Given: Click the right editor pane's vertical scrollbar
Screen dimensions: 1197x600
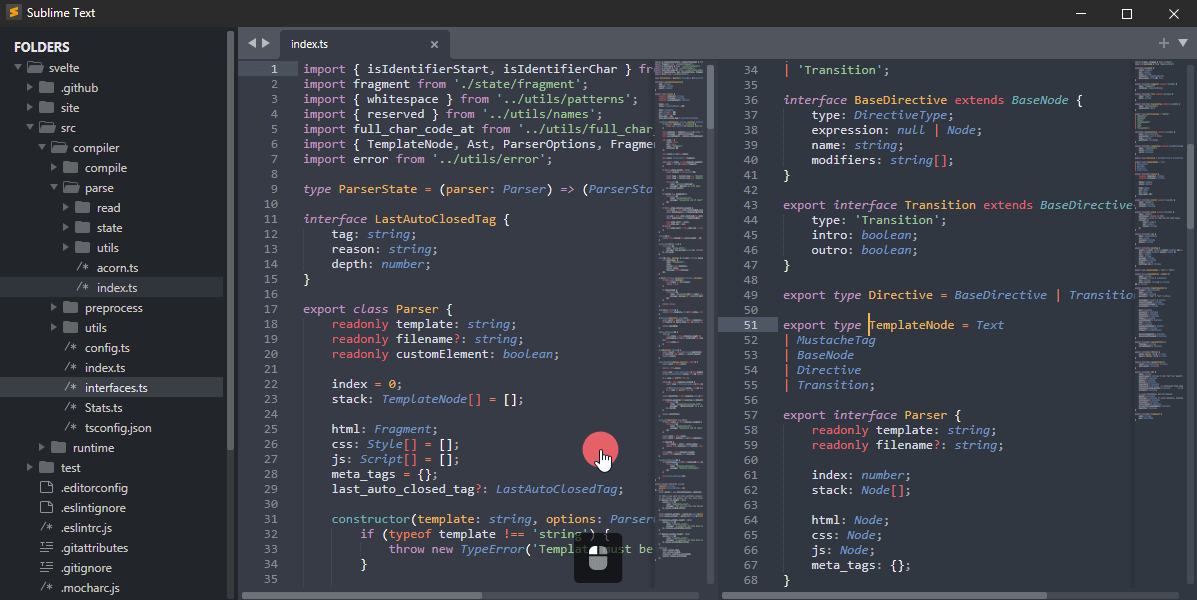Looking at the screenshot, I should tap(1191, 185).
